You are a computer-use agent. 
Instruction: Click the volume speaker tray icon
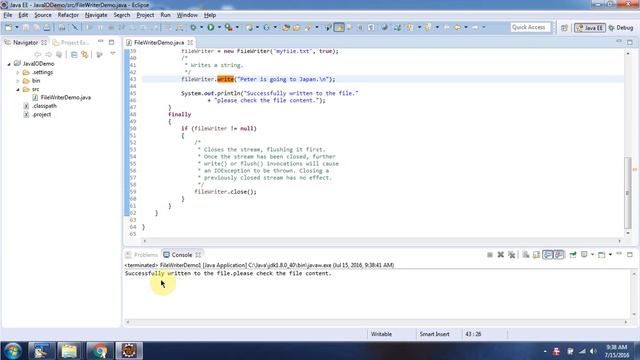pos(593,351)
